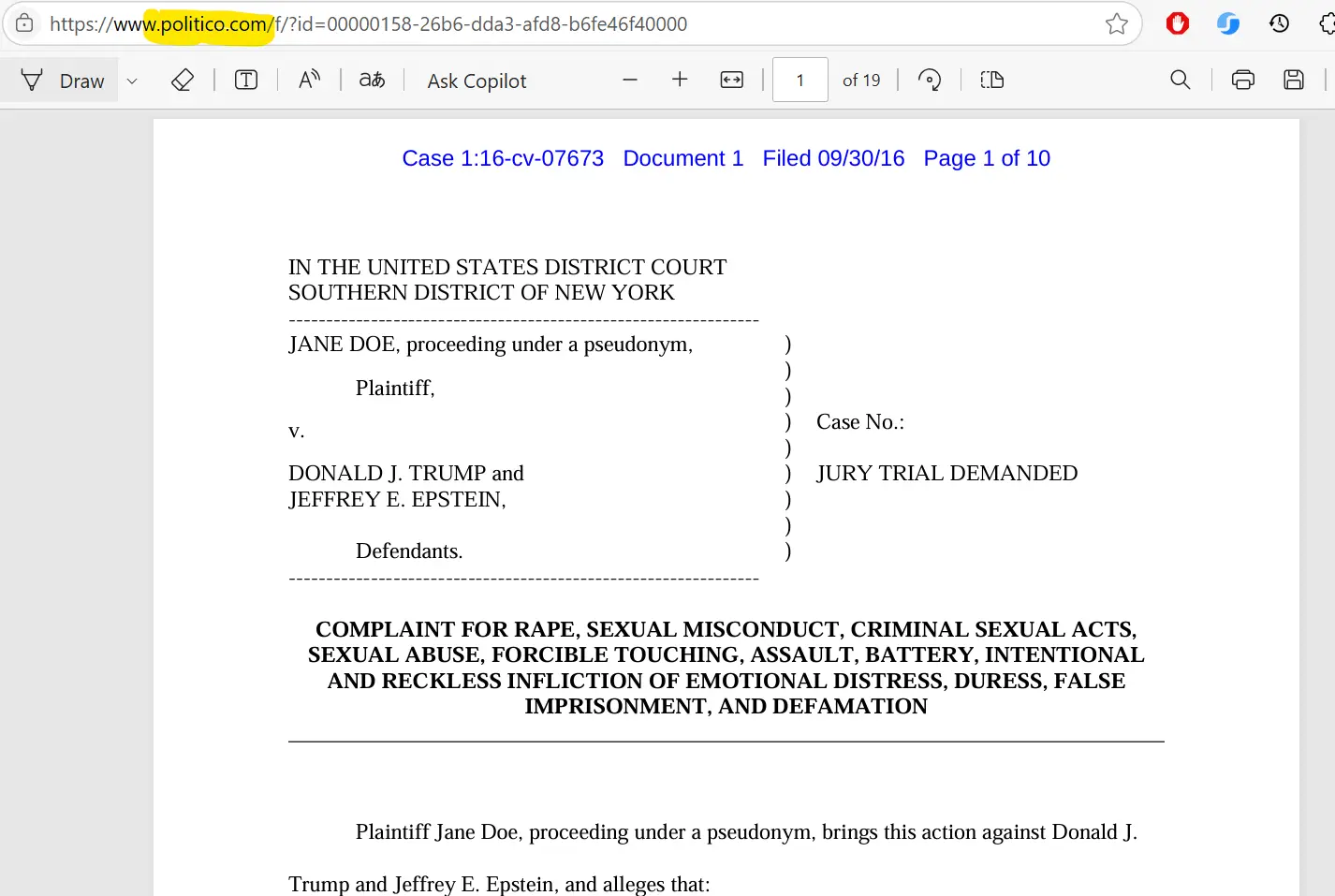Image resolution: width=1335 pixels, height=896 pixels.
Task: Search within the PDF document
Action: point(1181,81)
